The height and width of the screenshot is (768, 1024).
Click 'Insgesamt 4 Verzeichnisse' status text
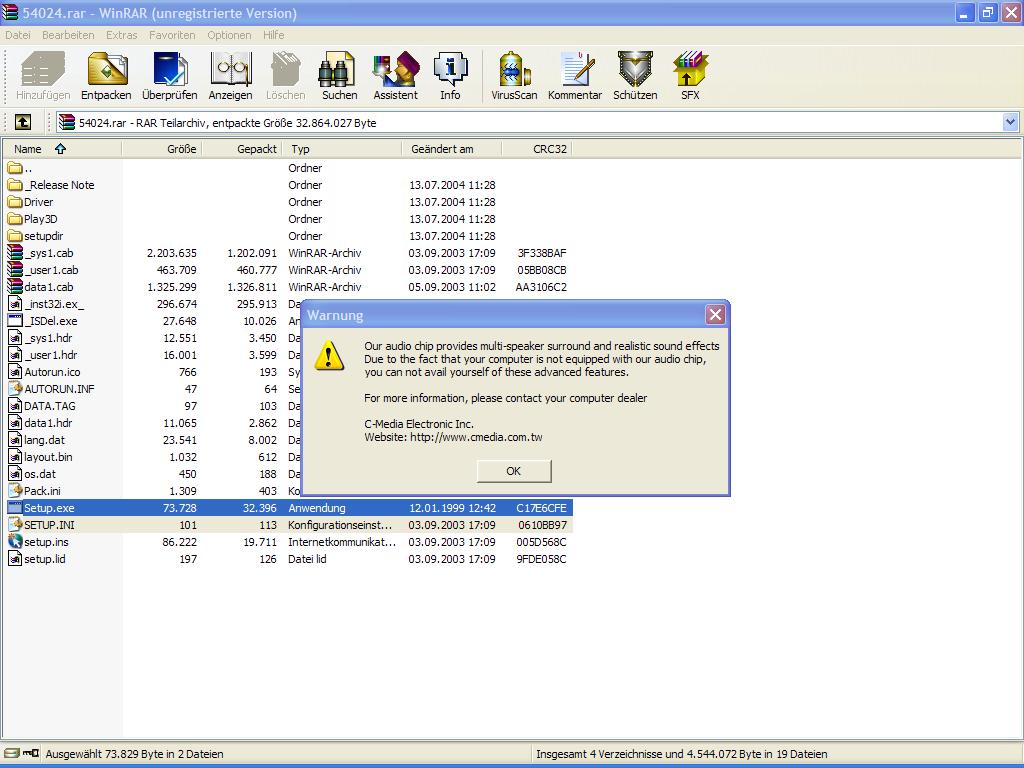[682, 754]
